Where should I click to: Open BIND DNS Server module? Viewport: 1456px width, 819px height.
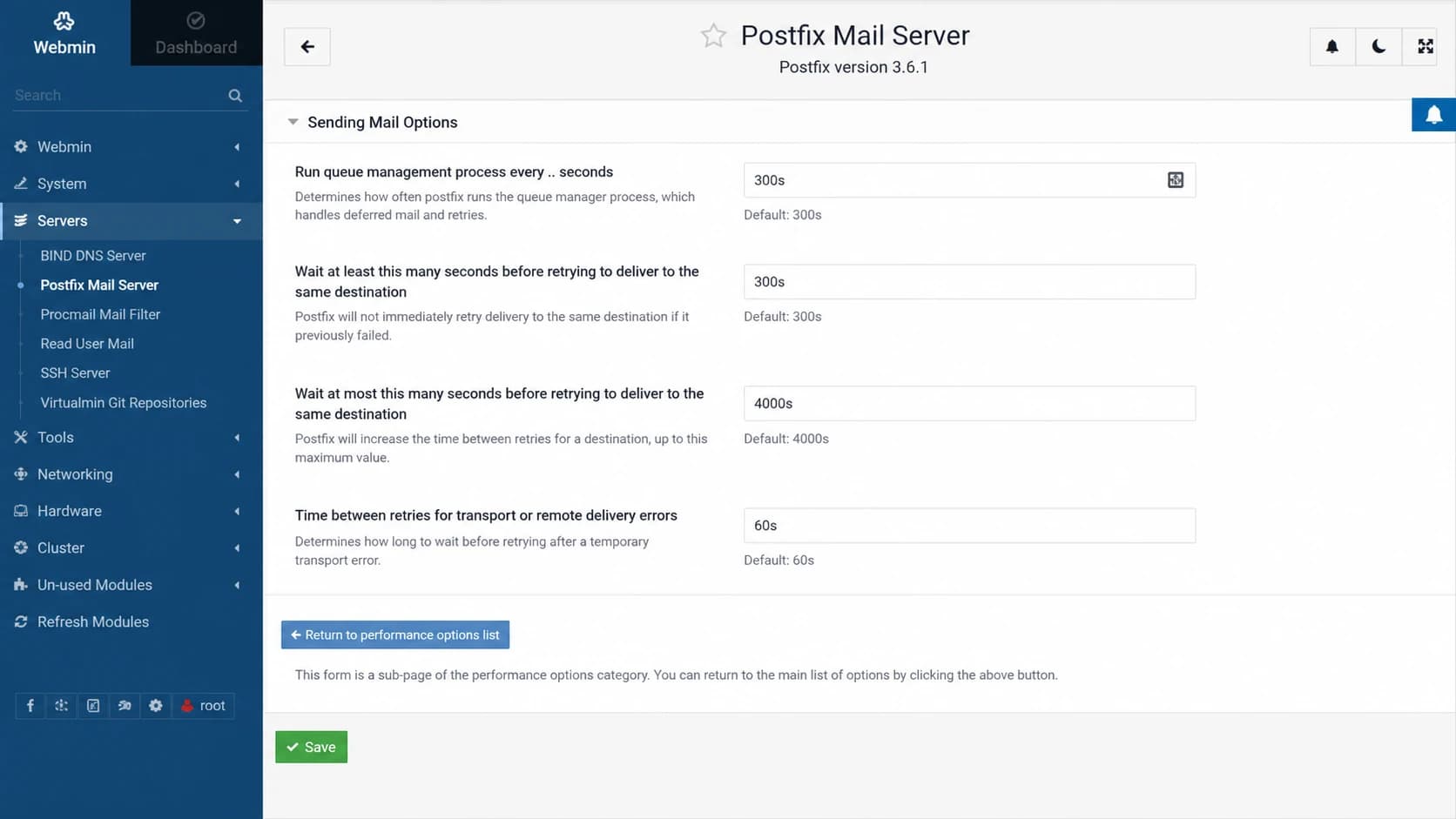[93, 256]
